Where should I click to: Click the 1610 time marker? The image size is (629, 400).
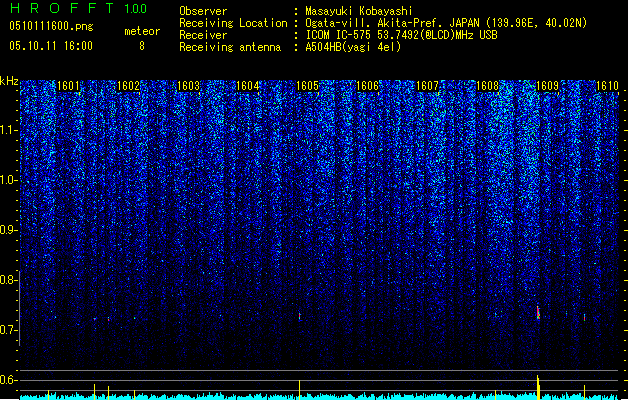pos(607,86)
